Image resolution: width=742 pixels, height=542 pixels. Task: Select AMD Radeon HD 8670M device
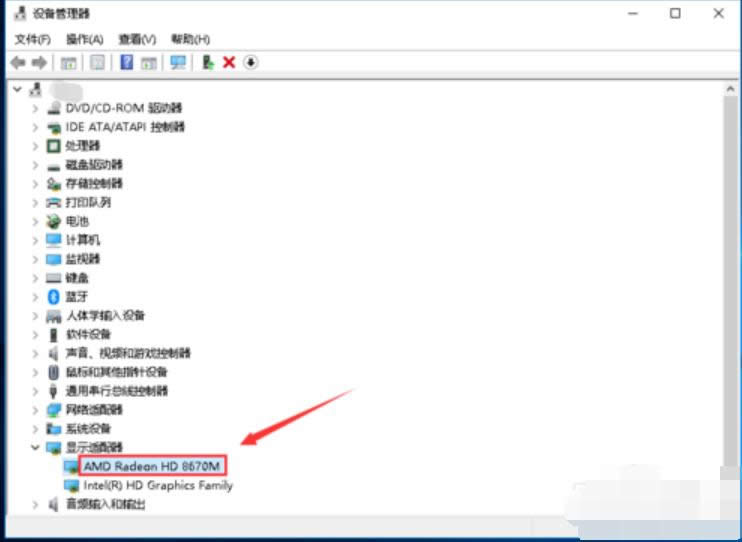pyautogui.click(x=153, y=466)
